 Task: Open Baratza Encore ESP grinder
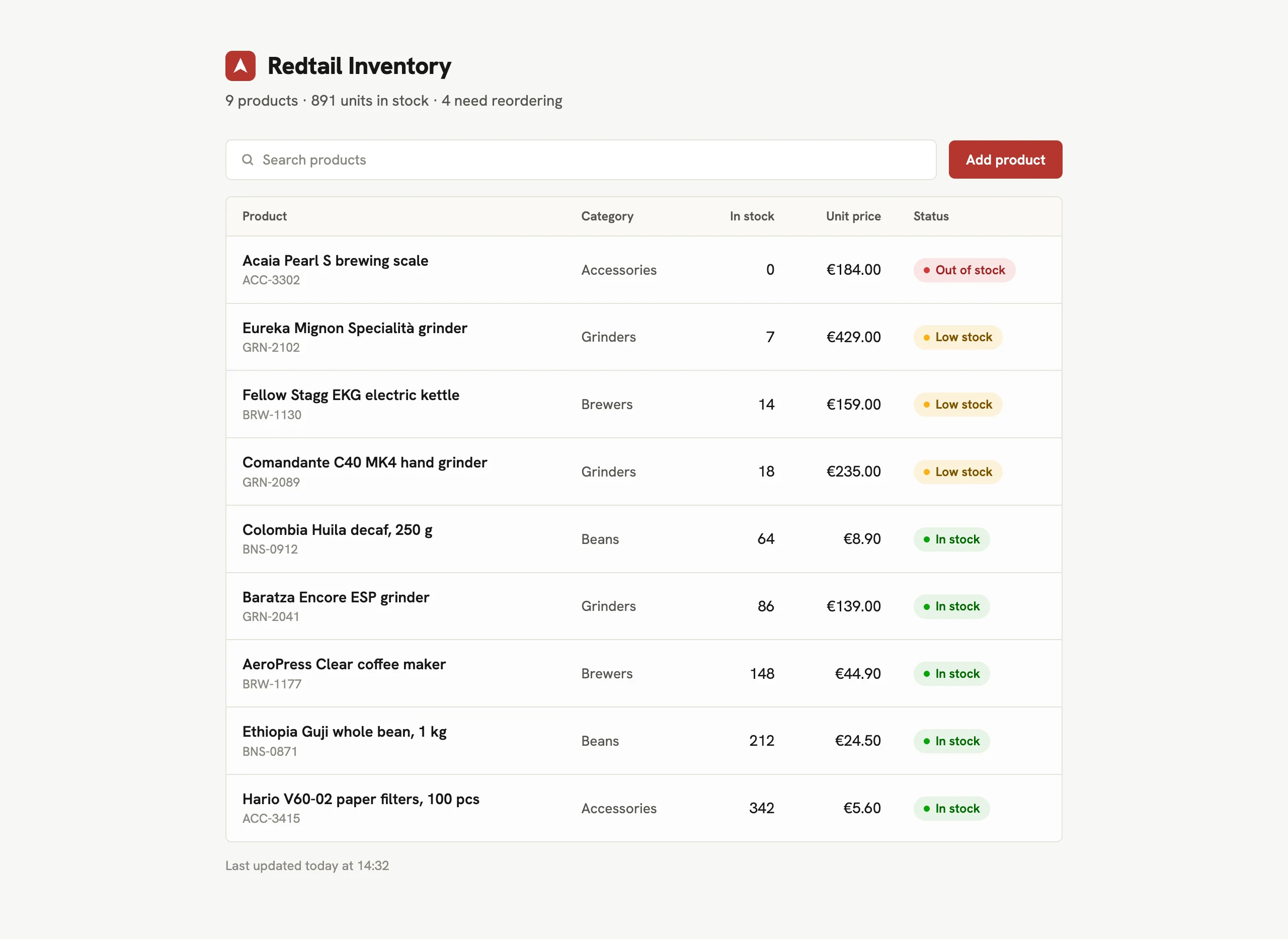click(x=336, y=597)
